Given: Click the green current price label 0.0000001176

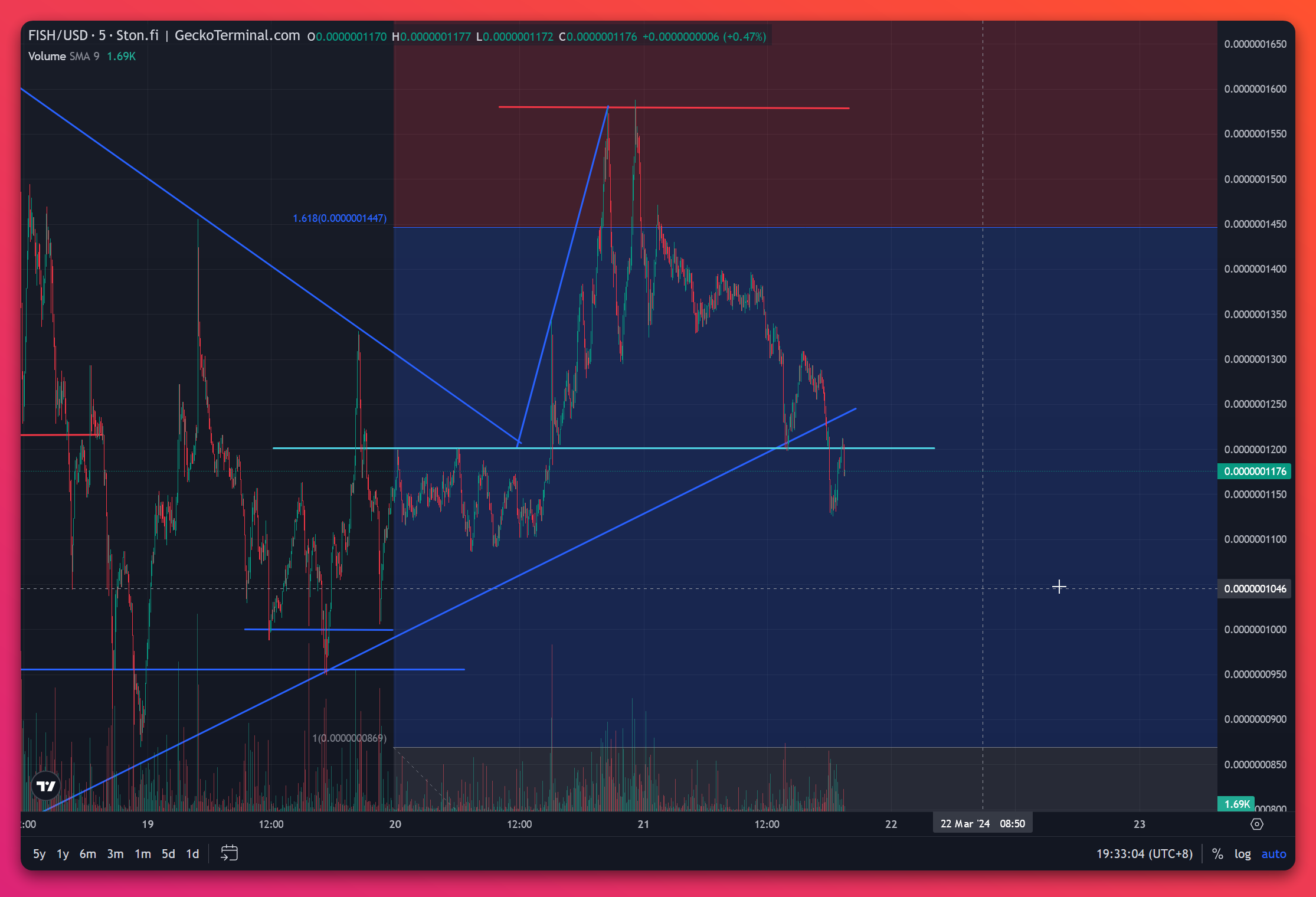Looking at the screenshot, I should coord(1255,471).
